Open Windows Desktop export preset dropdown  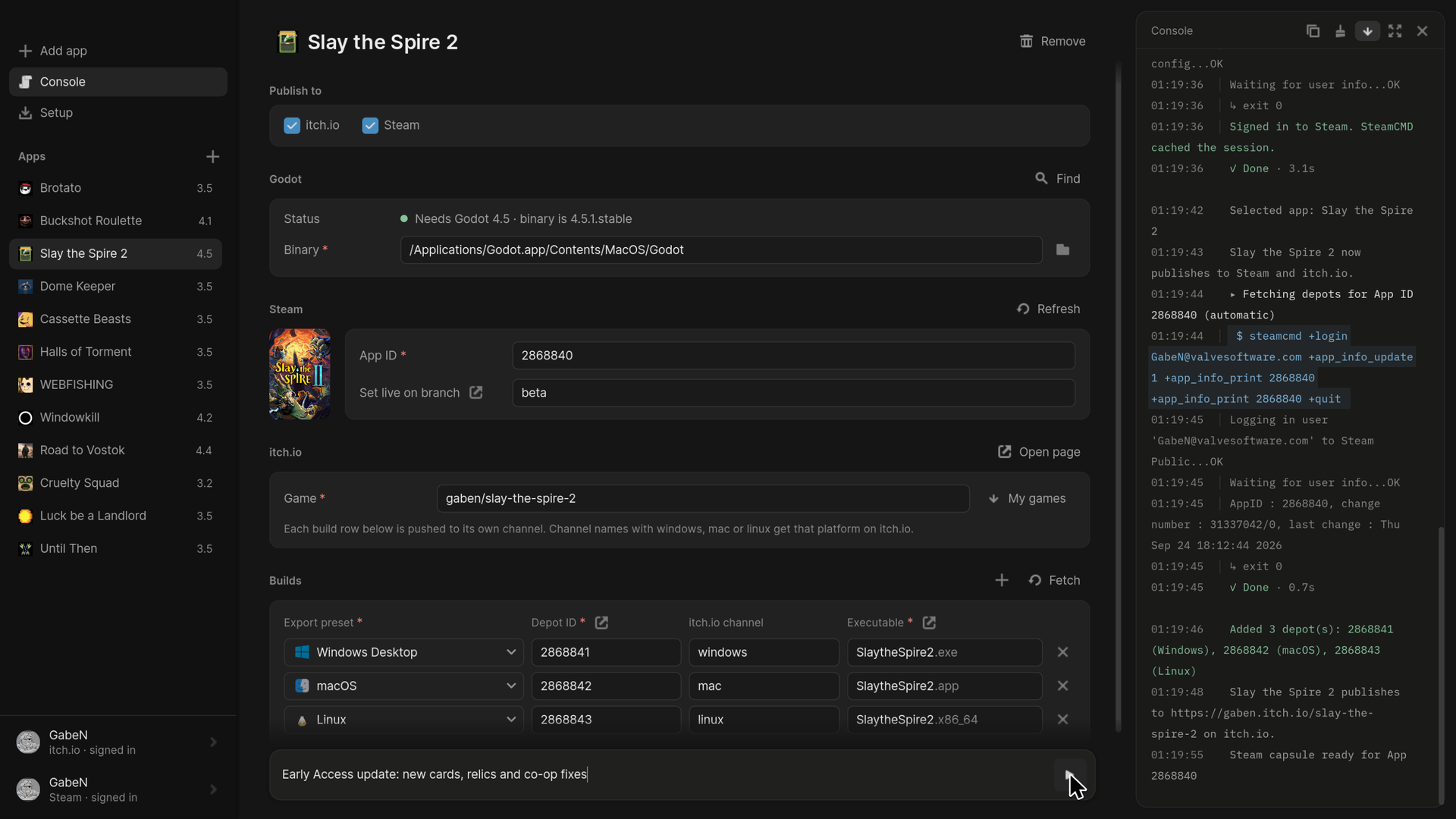[x=403, y=652]
